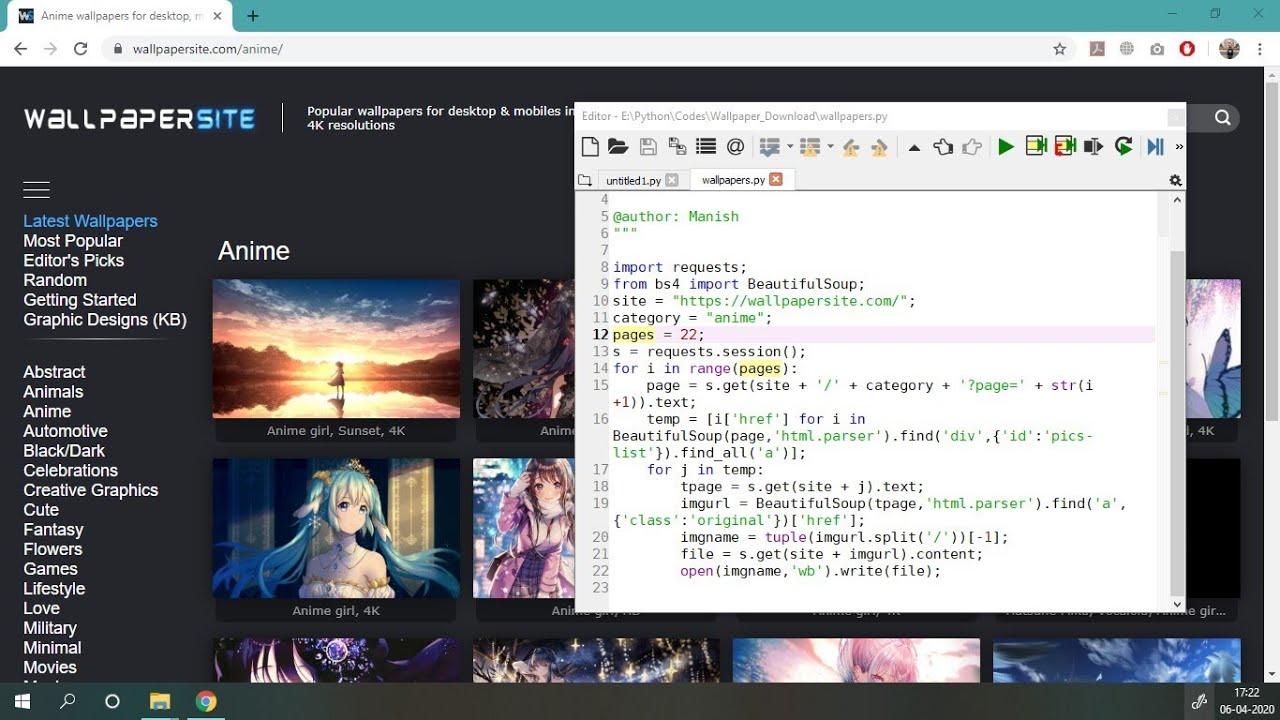Click the address bar showing wallpapersite.com/anime/
1280x720 pixels.
tap(590, 49)
